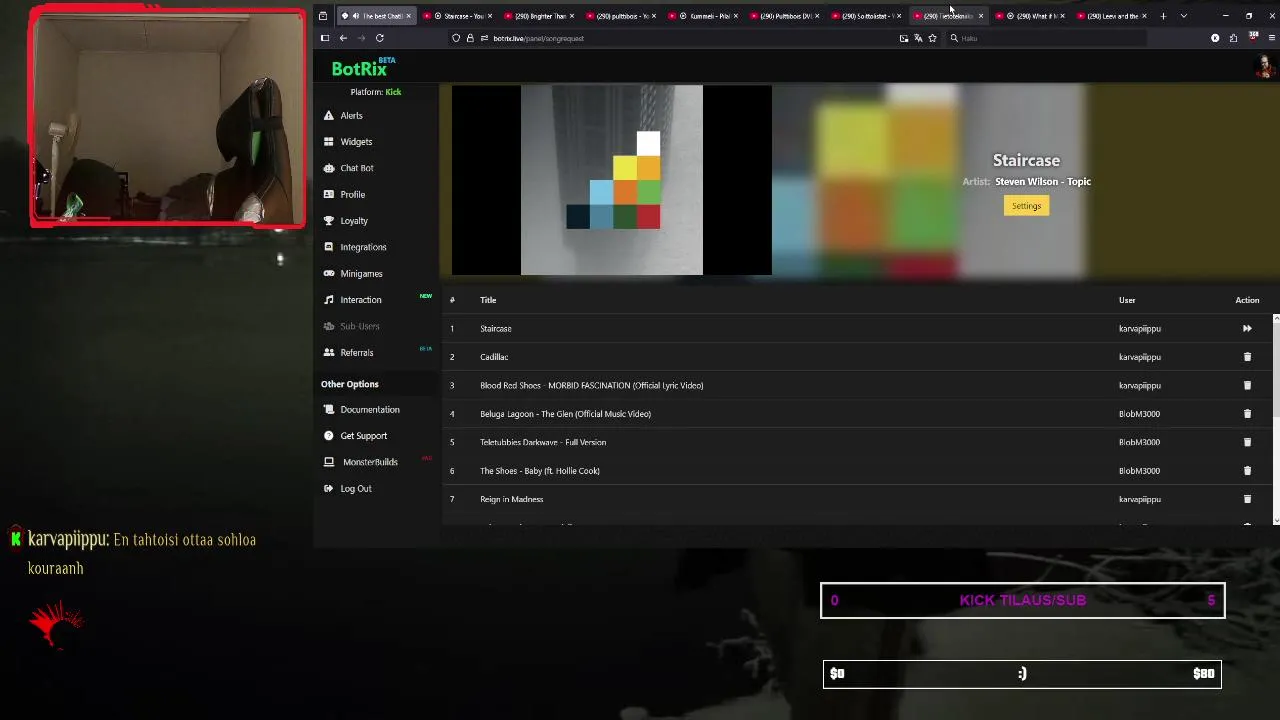1280x720 pixels.
Task: Remove The Shoes - Baby request
Action: (1247, 471)
